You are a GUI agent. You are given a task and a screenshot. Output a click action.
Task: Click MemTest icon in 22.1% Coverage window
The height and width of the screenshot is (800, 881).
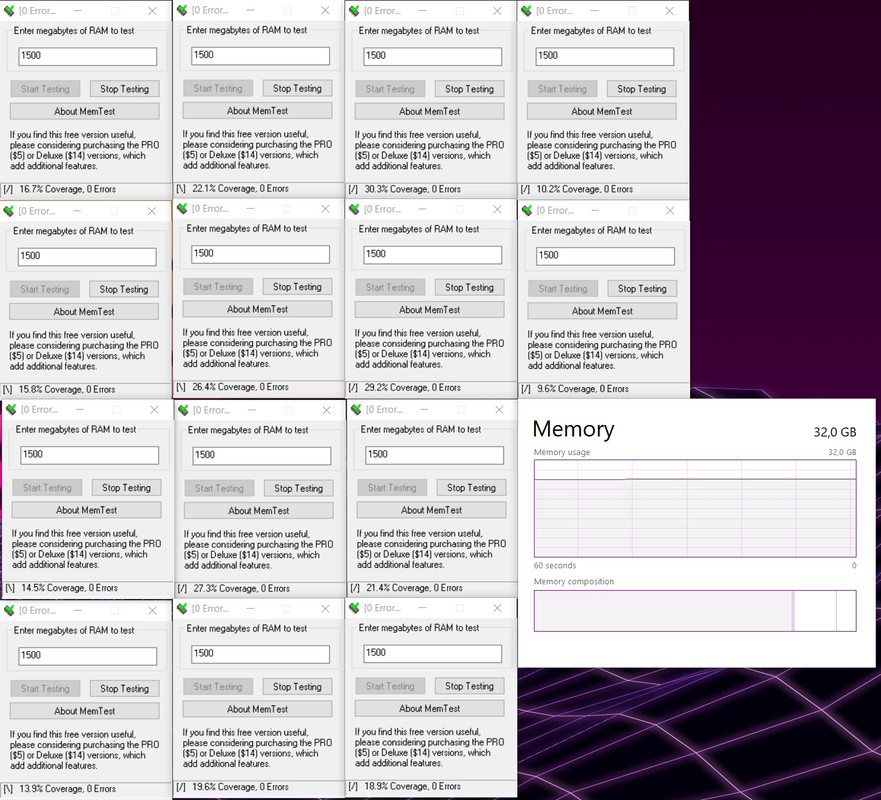pos(182,10)
